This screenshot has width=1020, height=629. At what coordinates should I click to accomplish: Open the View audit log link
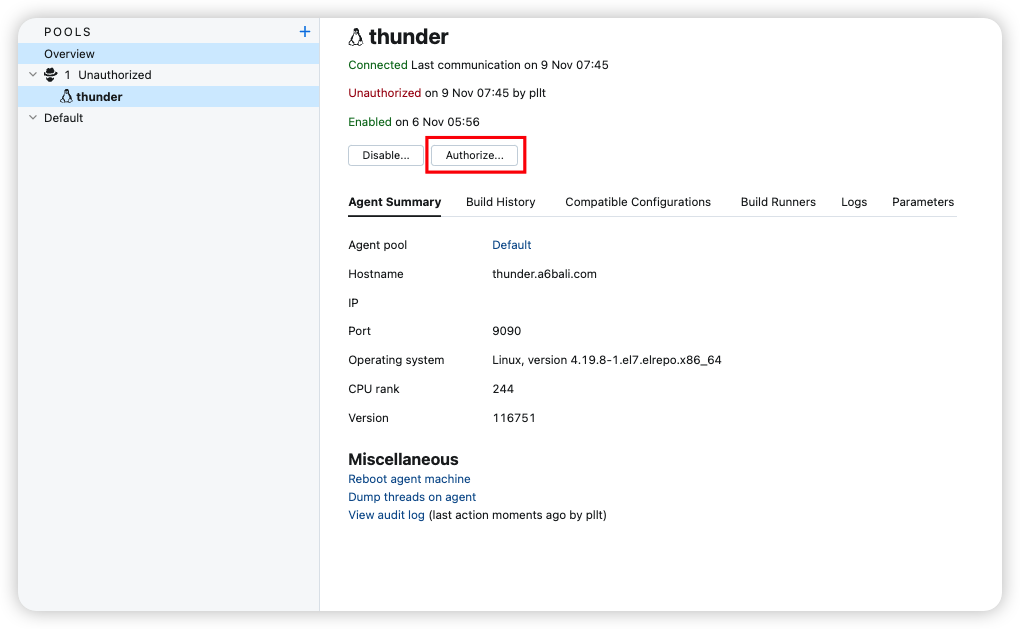(386, 515)
